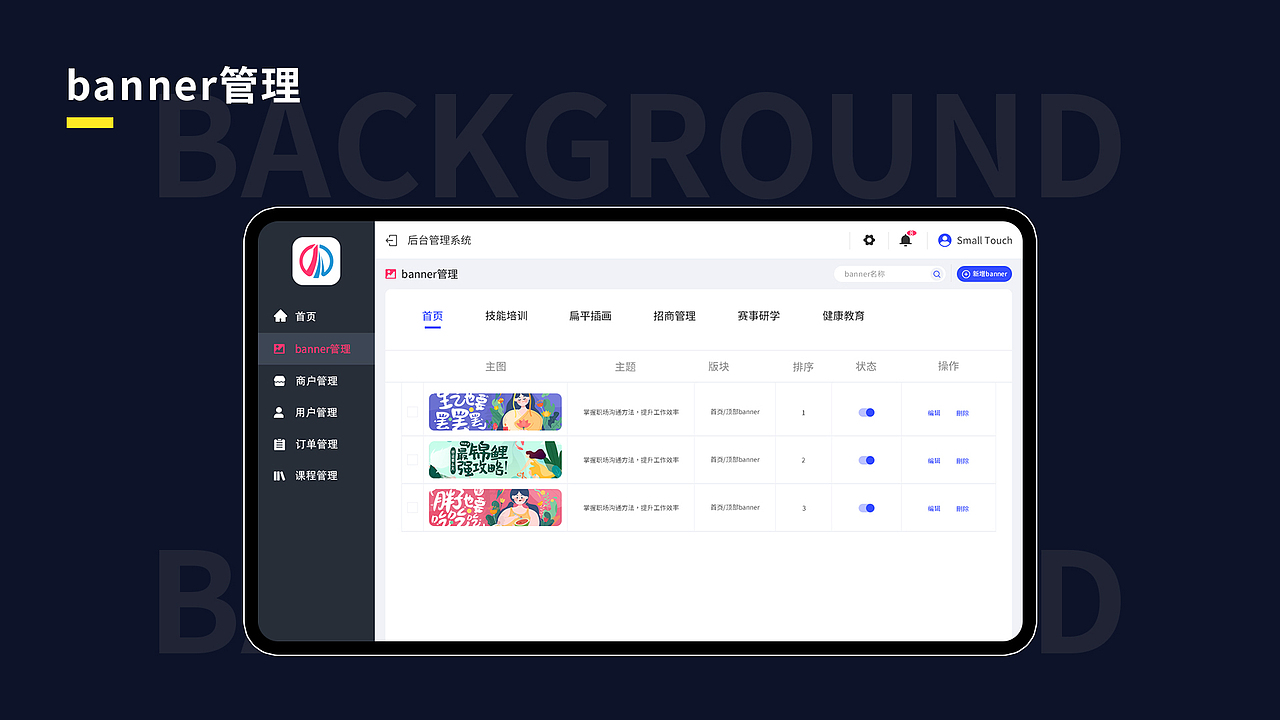The height and width of the screenshot is (720, 1280).
Task: Check the box for the purple banner row
Action: (x=412, y=412)
